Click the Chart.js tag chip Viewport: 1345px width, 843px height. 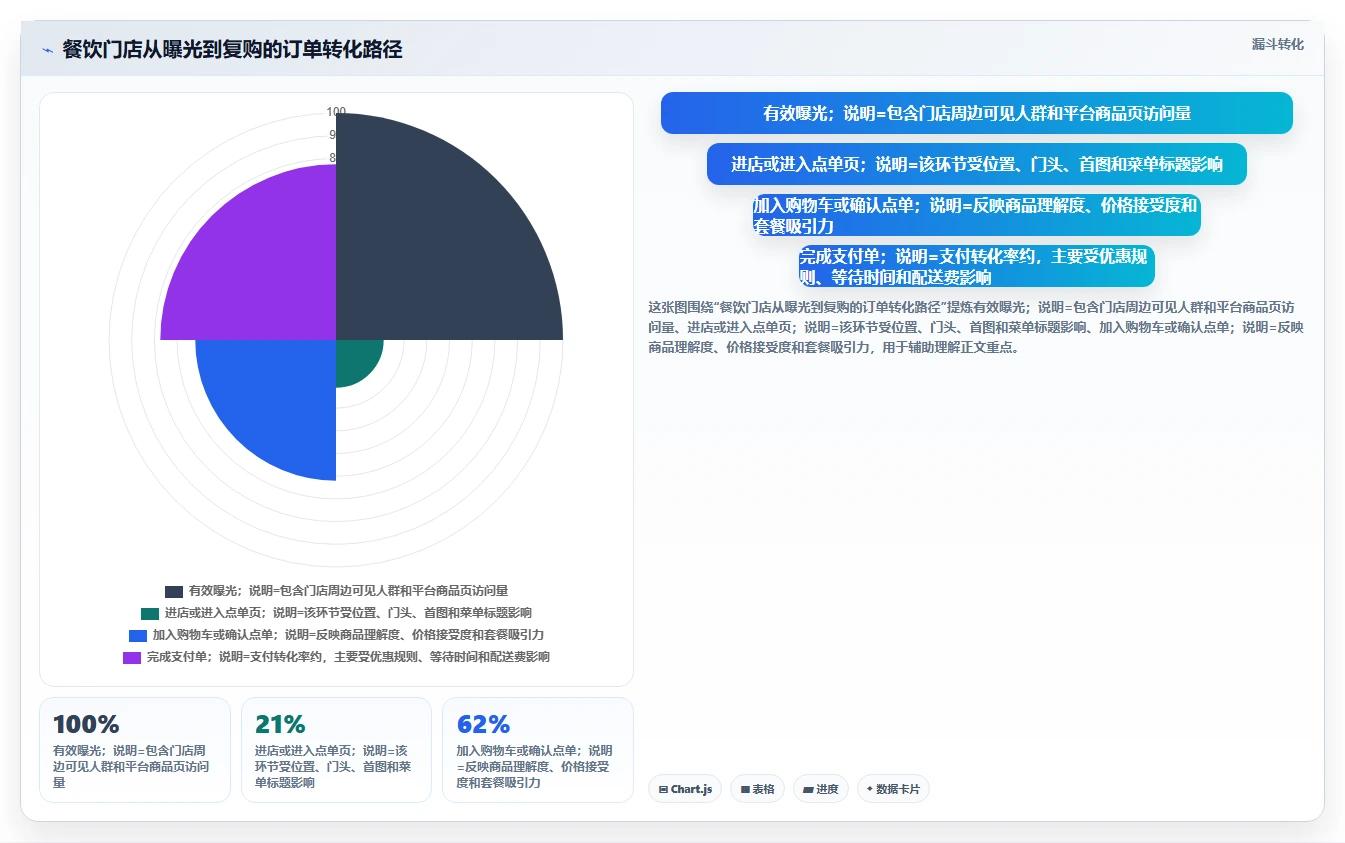click(x=685, y=789)
